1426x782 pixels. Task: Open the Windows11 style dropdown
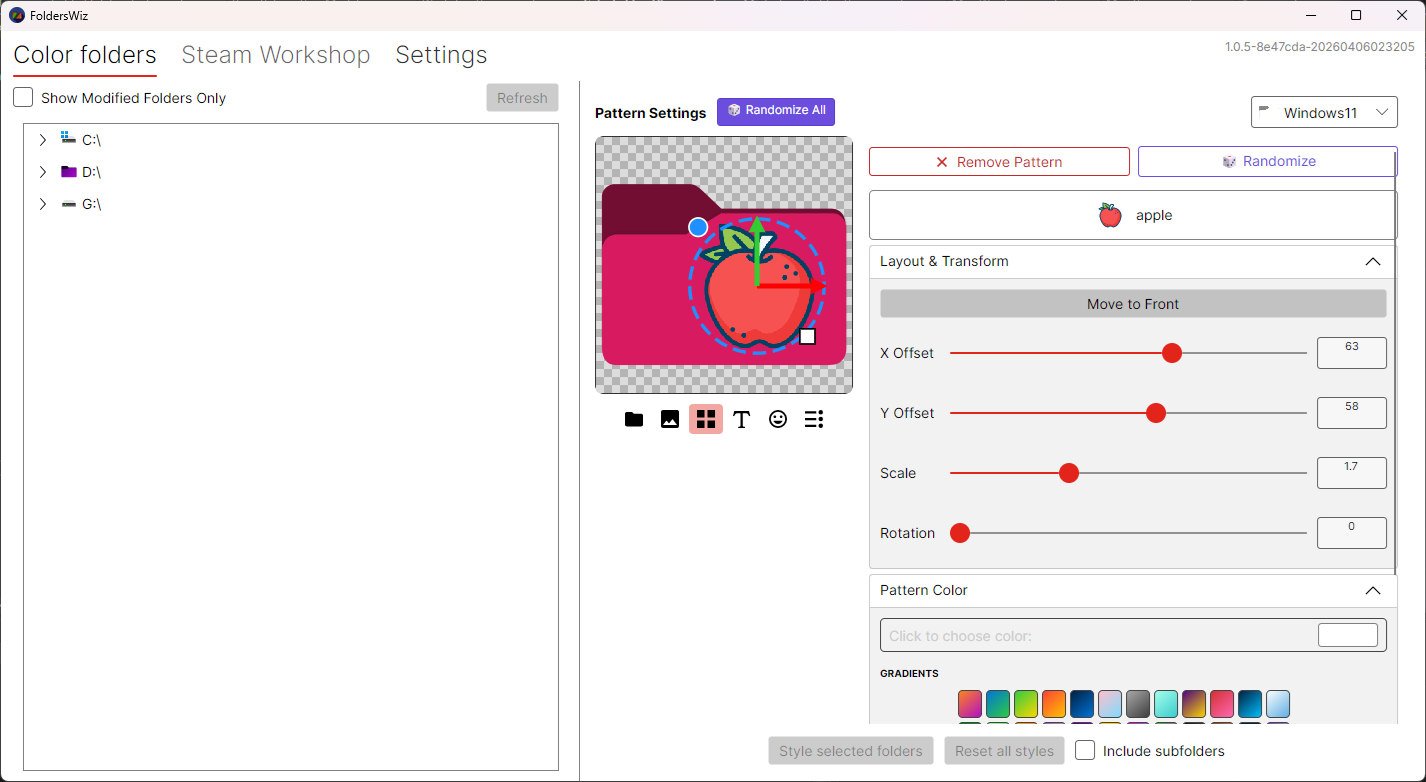[1324, 112]
